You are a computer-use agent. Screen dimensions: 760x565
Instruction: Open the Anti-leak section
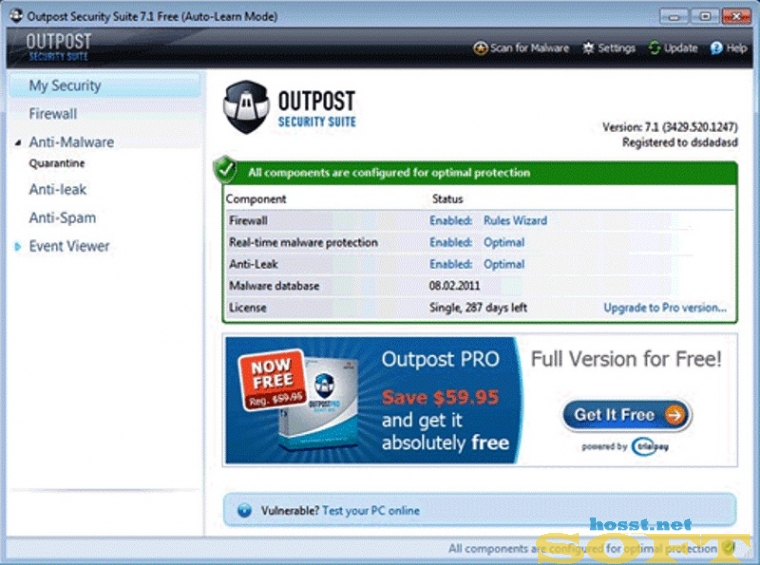58,189
